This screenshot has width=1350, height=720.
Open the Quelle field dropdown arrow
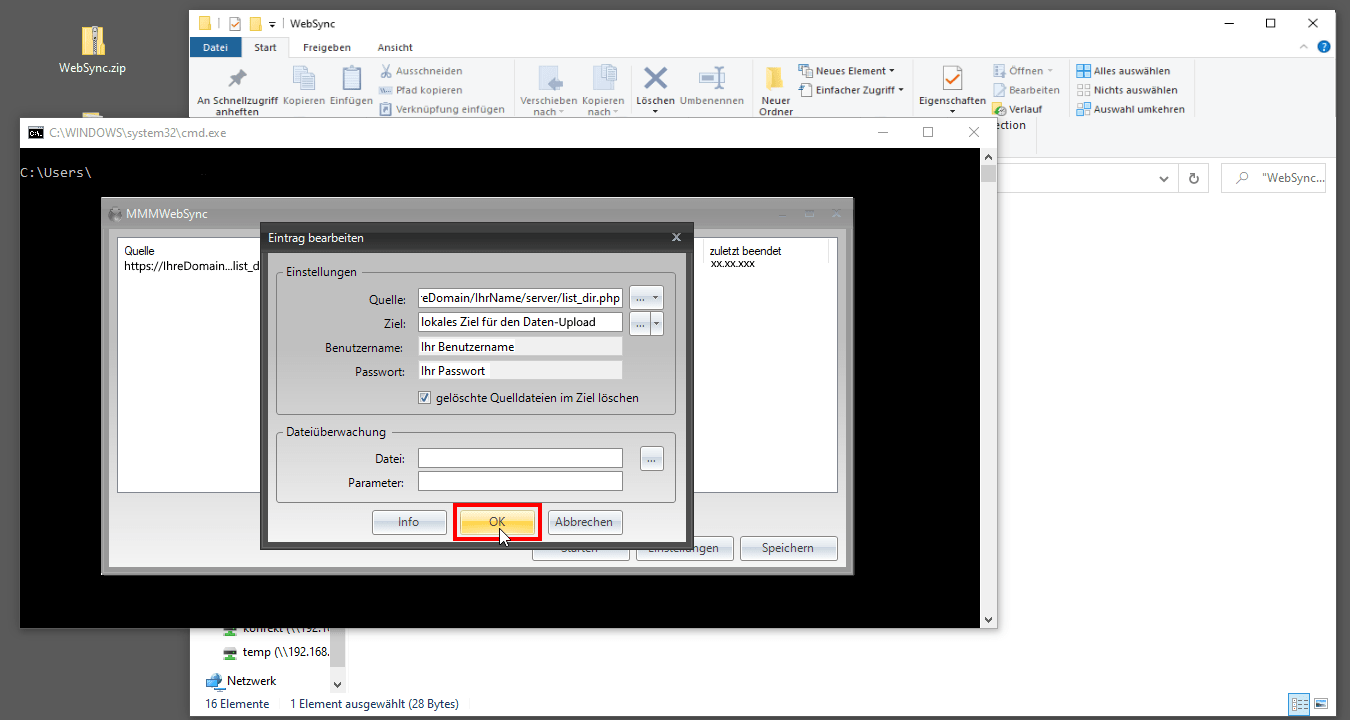point(656,298)
